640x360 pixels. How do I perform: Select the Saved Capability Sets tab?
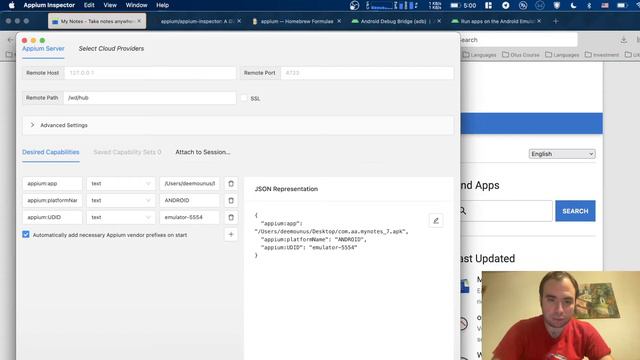pos(127,152)
